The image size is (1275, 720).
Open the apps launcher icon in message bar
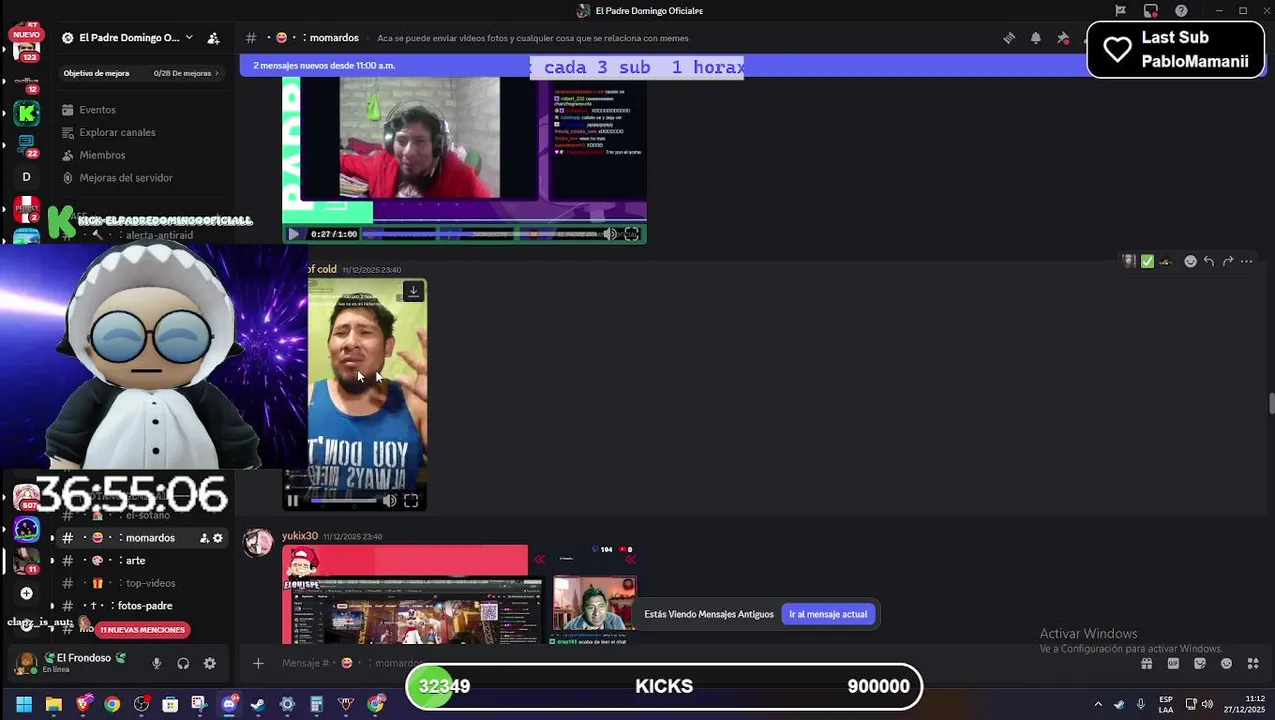coord(1253,663)
